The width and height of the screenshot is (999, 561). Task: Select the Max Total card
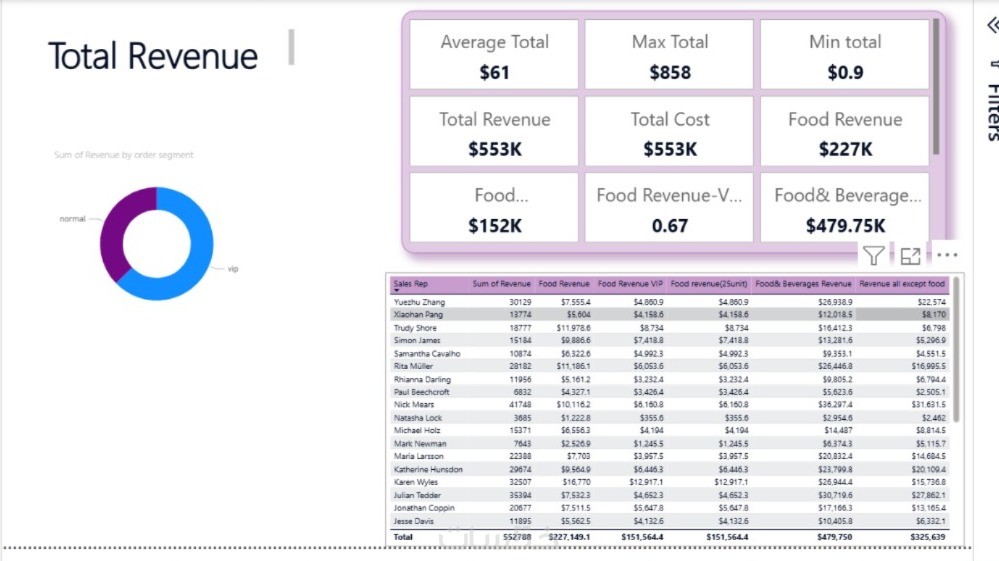click(669, 55)
